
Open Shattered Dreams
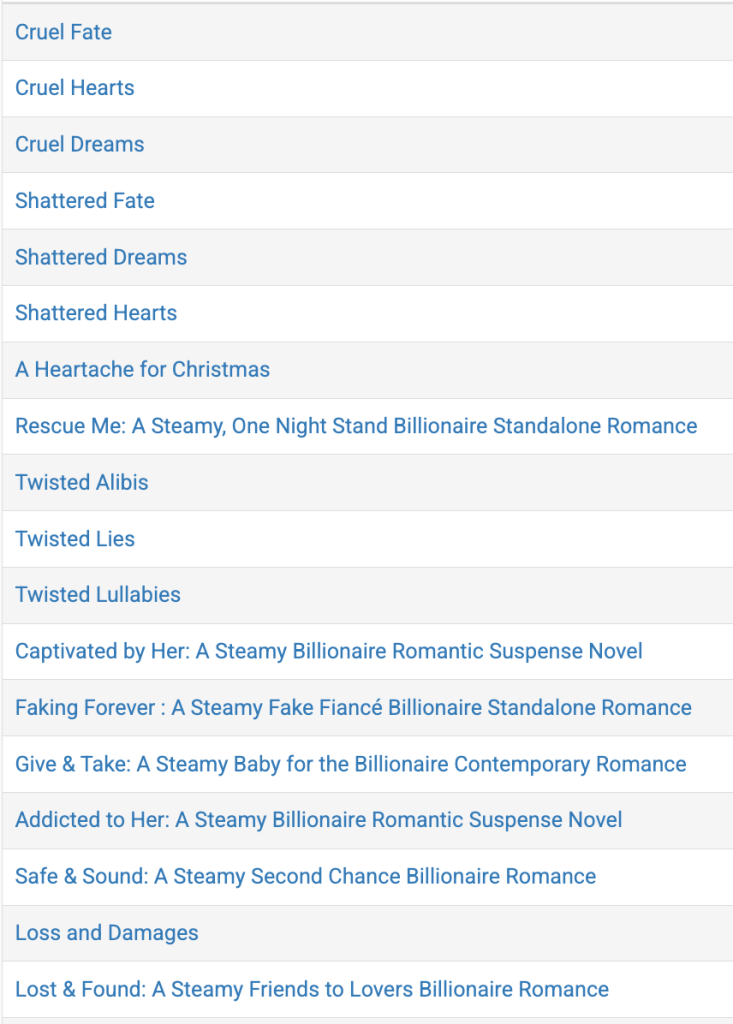tap(100, 257)
